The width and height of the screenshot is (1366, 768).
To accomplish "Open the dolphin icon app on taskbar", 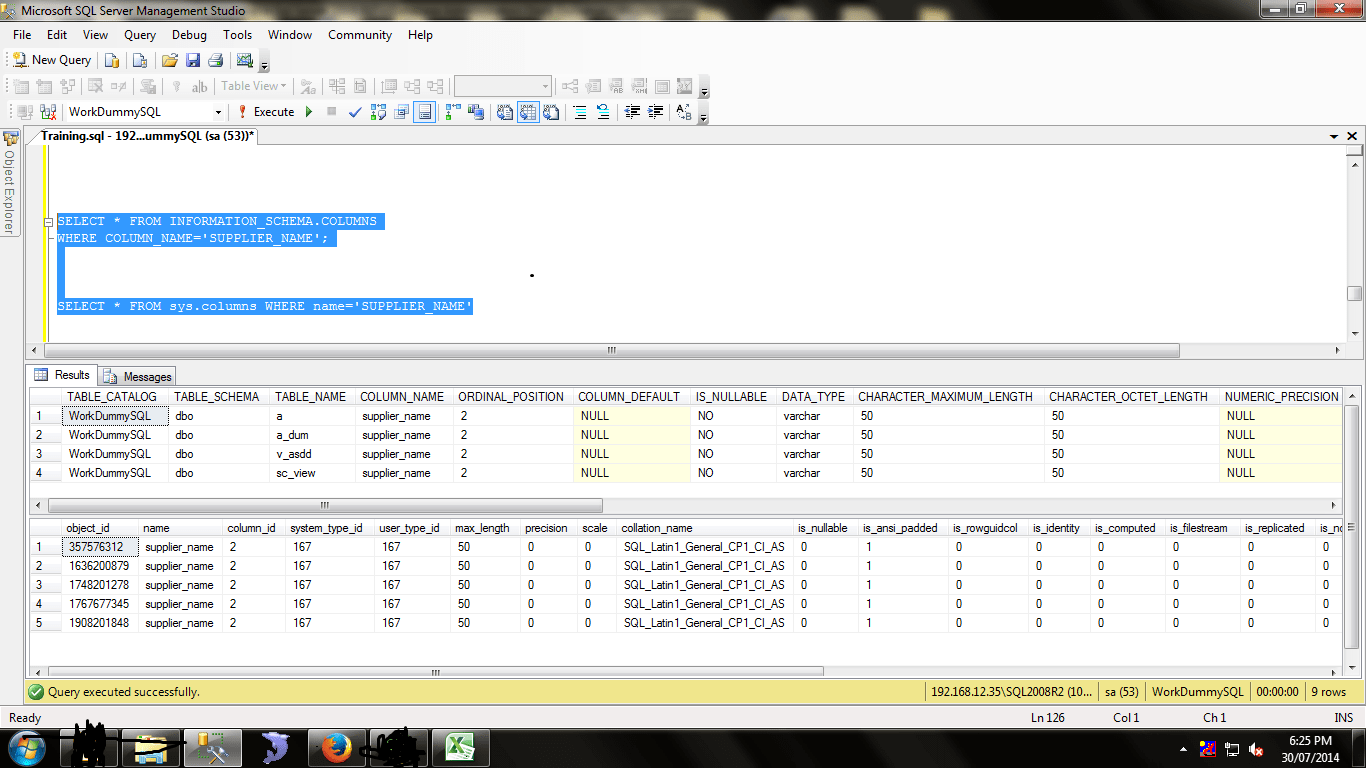I will pyautogui.click(x=274, y=747).
